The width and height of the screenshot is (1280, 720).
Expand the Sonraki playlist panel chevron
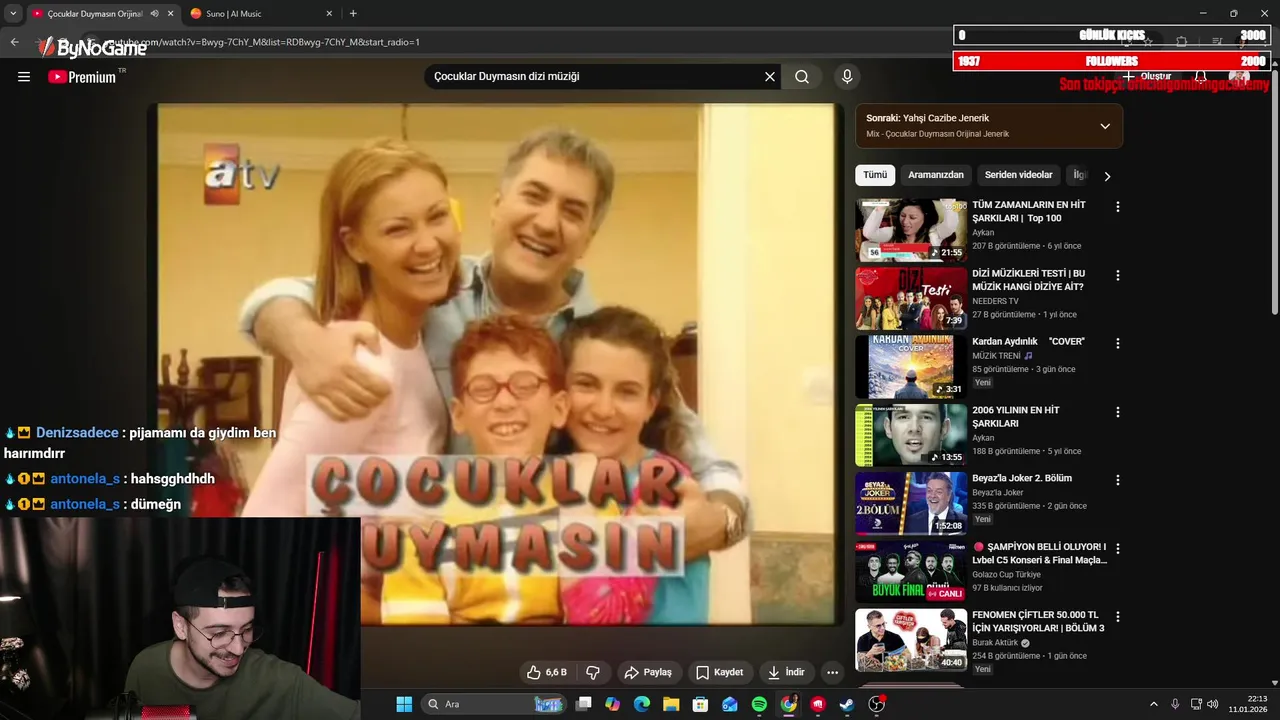coord(1105,126)
